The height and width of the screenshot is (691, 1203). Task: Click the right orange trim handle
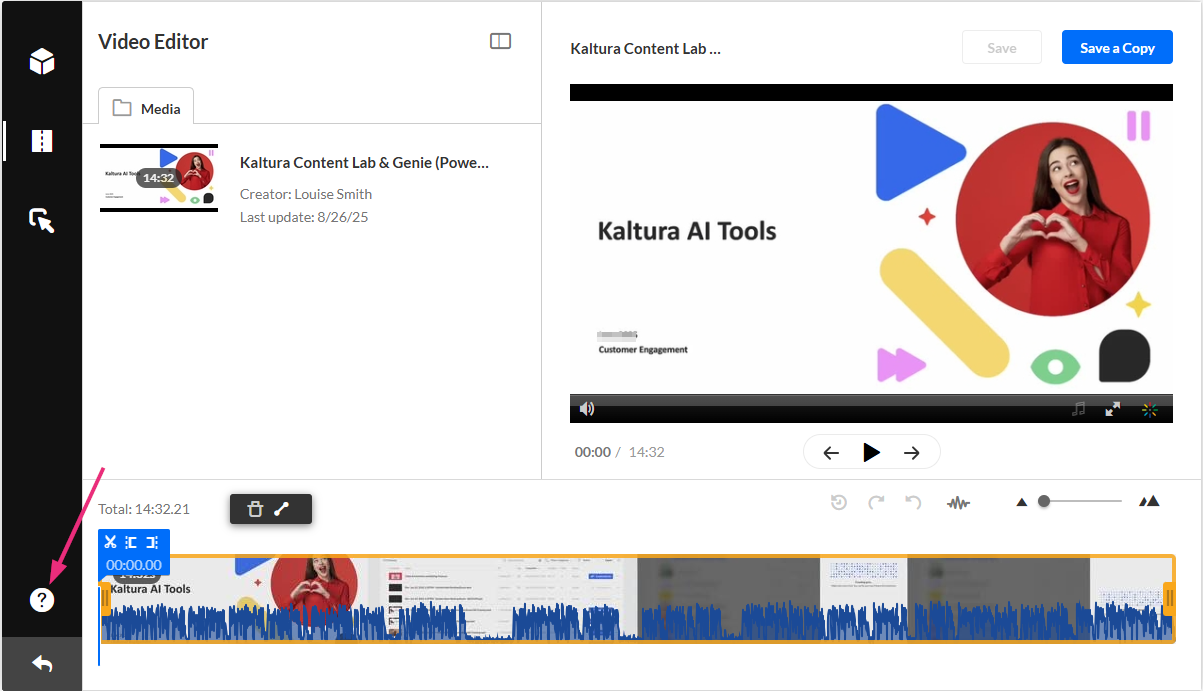(x=1169, y=598)
